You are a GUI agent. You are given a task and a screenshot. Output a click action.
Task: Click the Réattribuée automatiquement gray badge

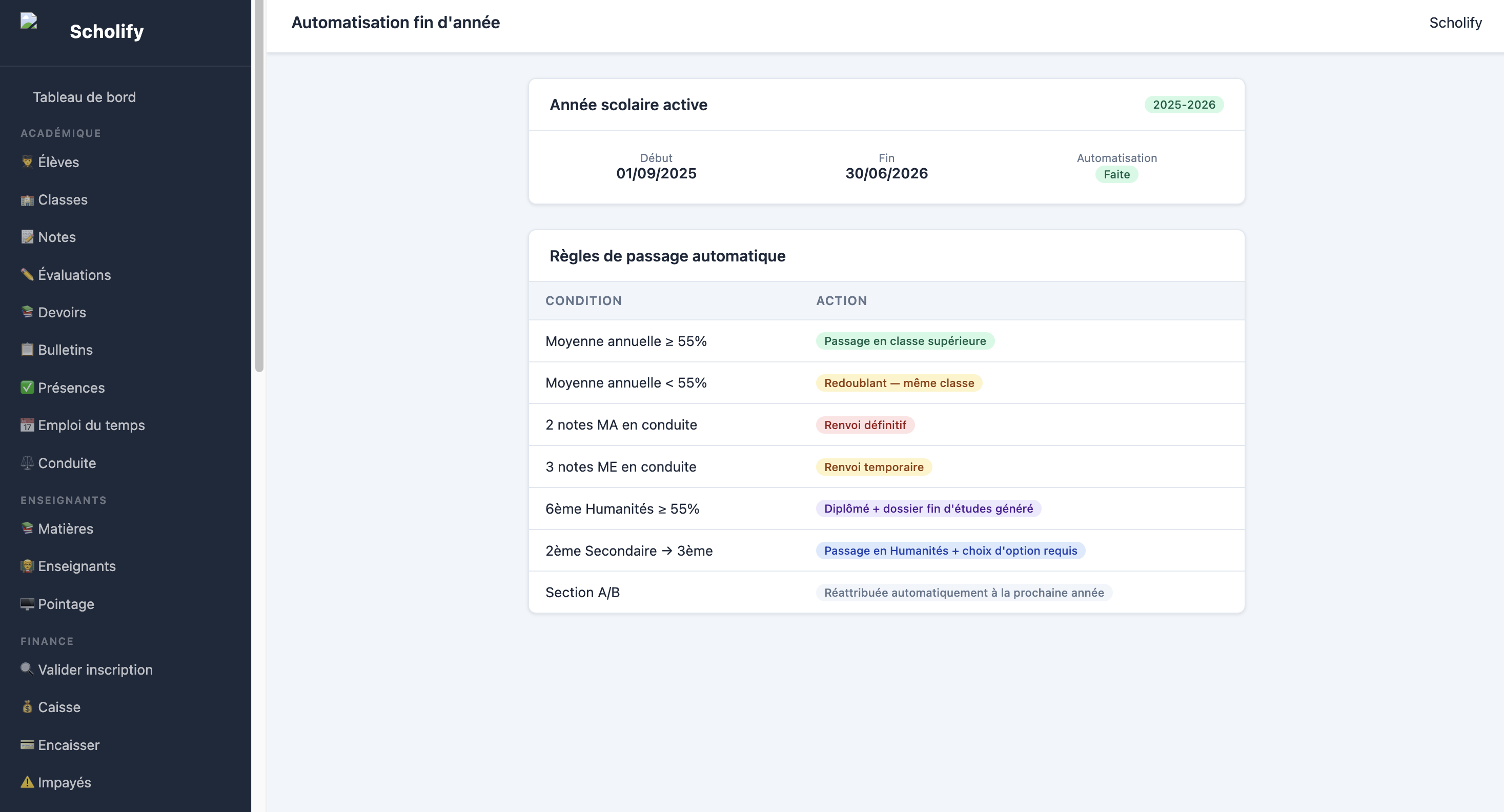[964, 593]
